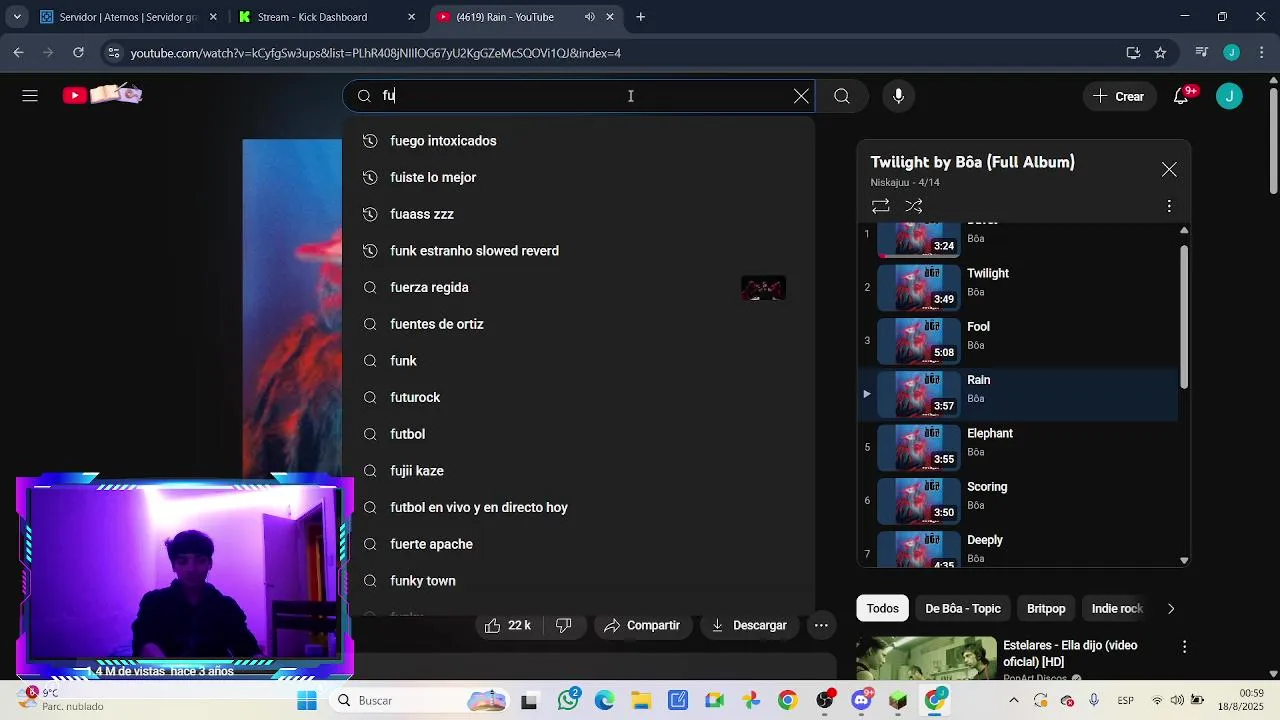This screenshot has height=720, width=1280.
Task: Pick suggestion 'fuego intoxicados'
Action: coord(578,141)
